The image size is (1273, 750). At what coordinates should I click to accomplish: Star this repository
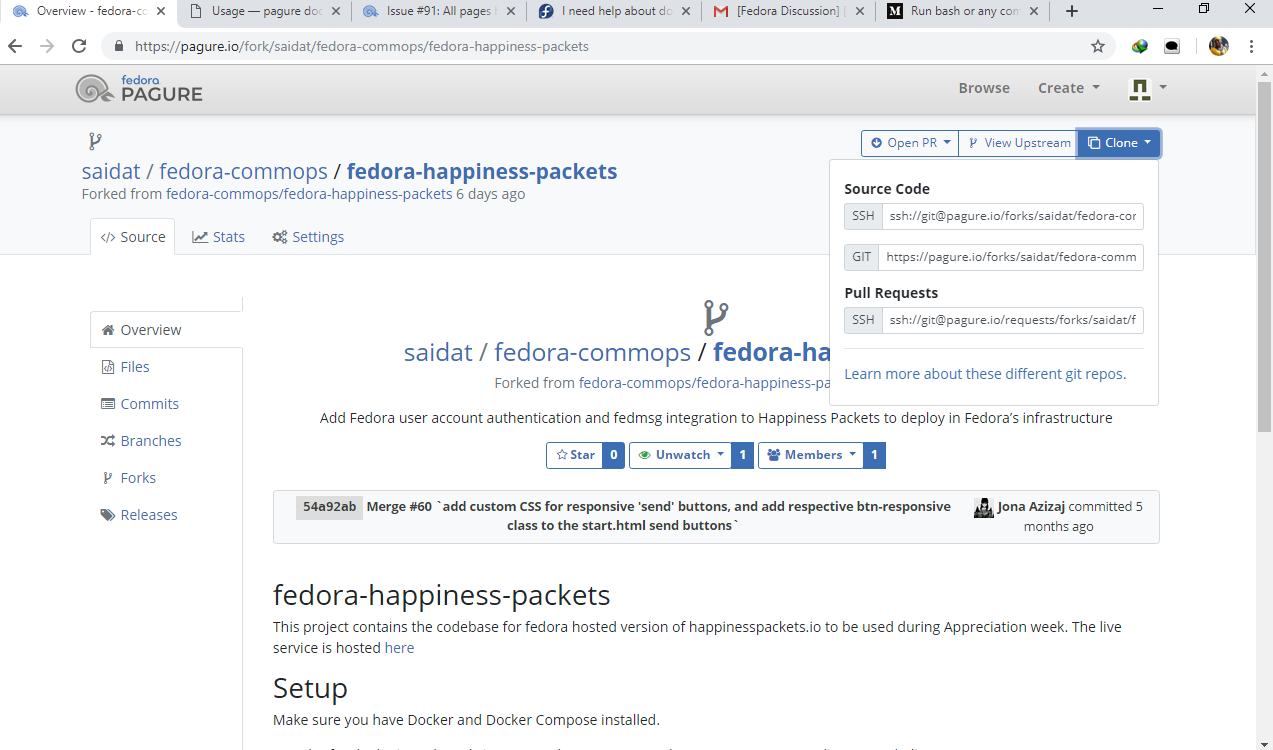pos(575,455)
